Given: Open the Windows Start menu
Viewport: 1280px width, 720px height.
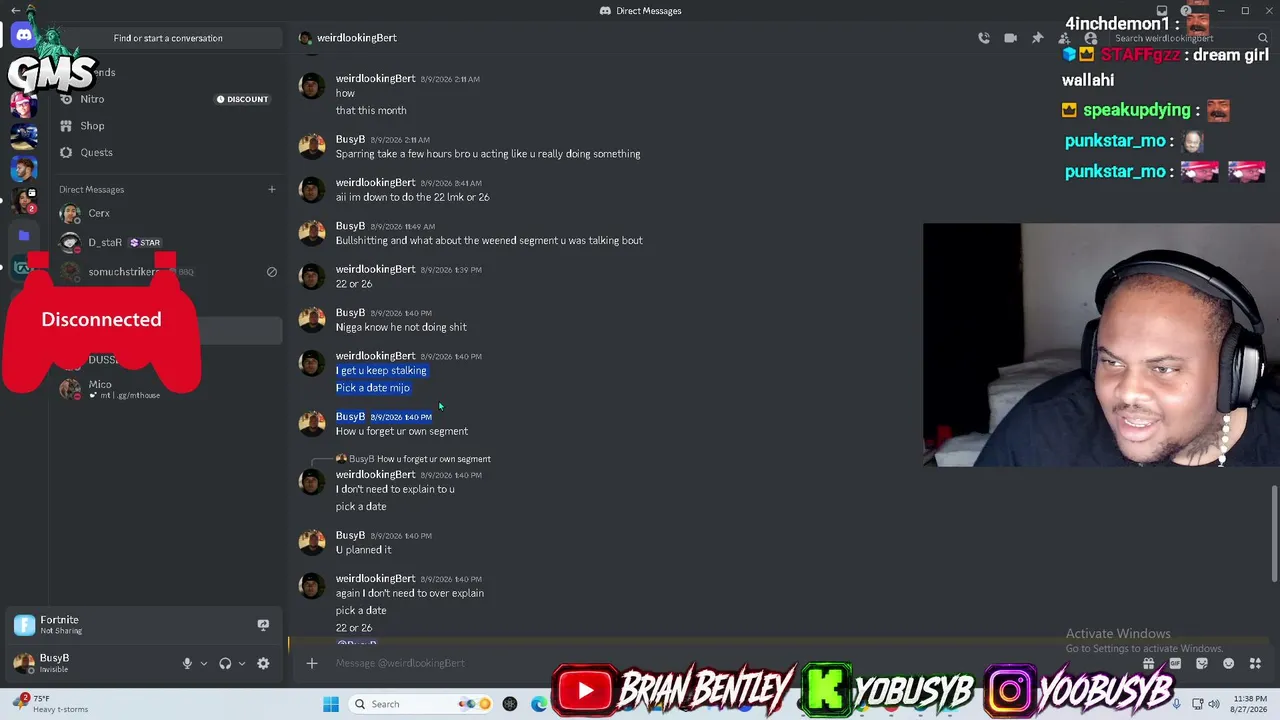Looking at the screenshot, I should pos(331,704).
